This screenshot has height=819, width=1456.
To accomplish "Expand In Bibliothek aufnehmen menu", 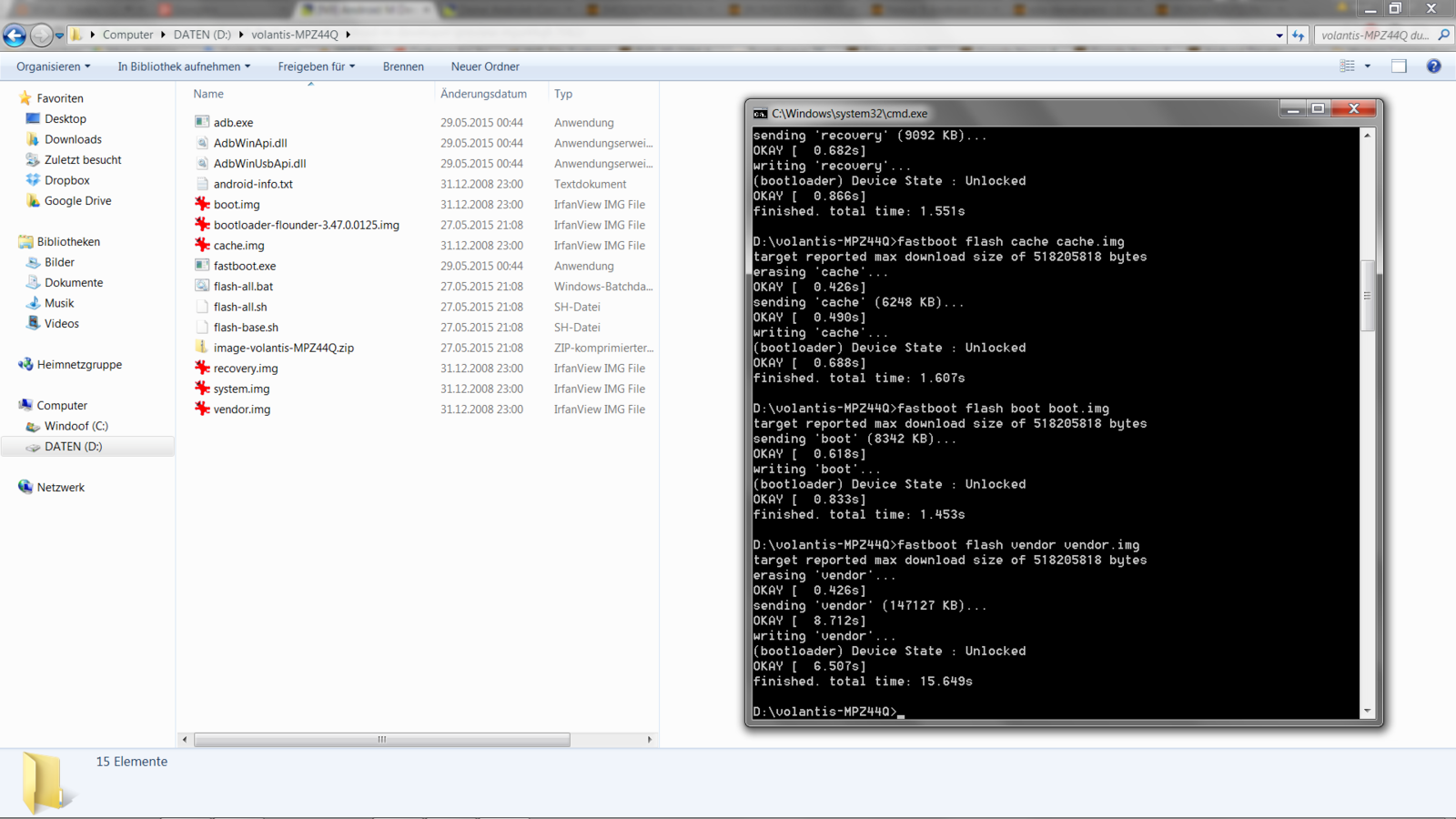I will (183, 66).
